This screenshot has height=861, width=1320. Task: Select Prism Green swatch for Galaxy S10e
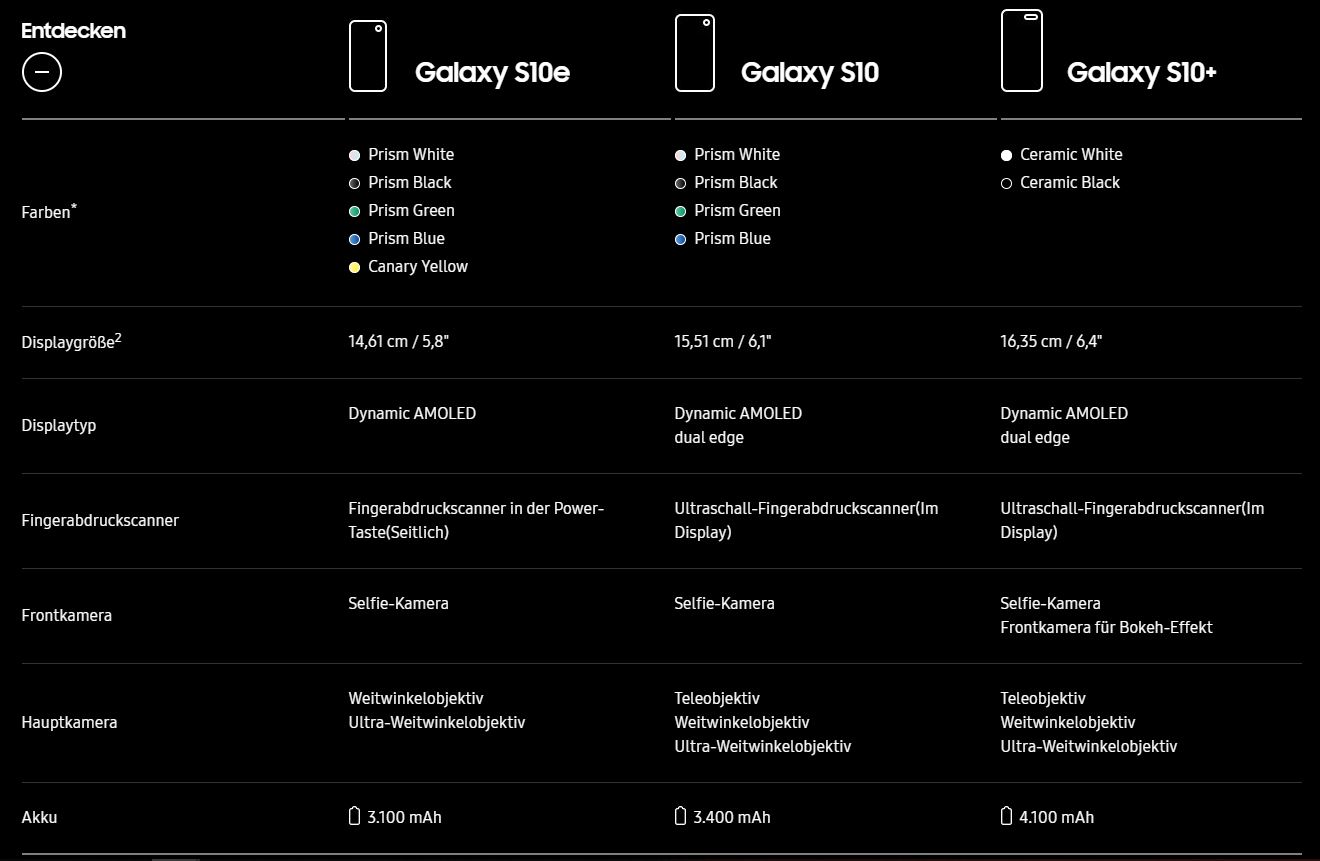coord(354,211)
